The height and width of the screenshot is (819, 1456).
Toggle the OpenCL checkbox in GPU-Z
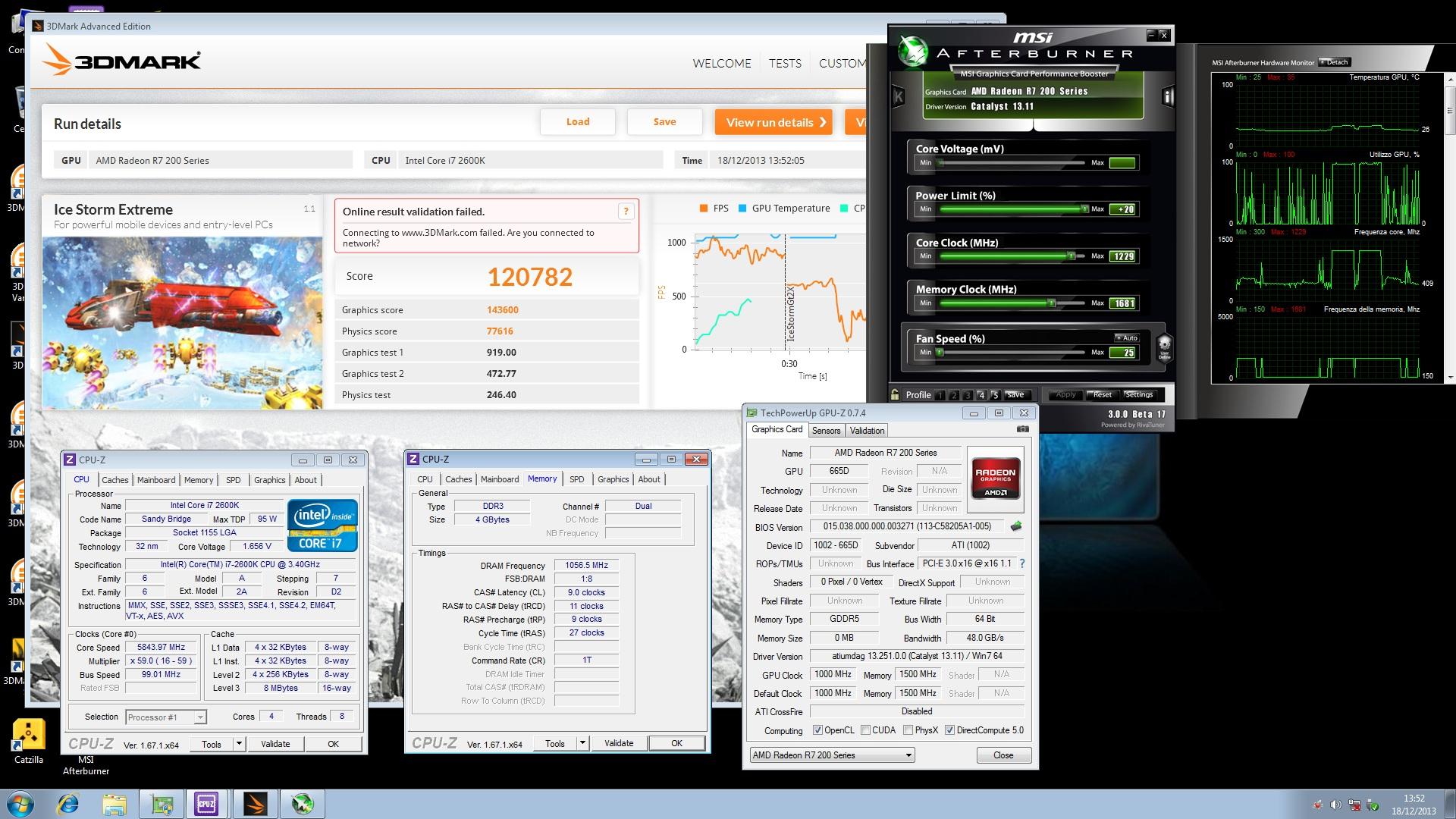(817, 730)
